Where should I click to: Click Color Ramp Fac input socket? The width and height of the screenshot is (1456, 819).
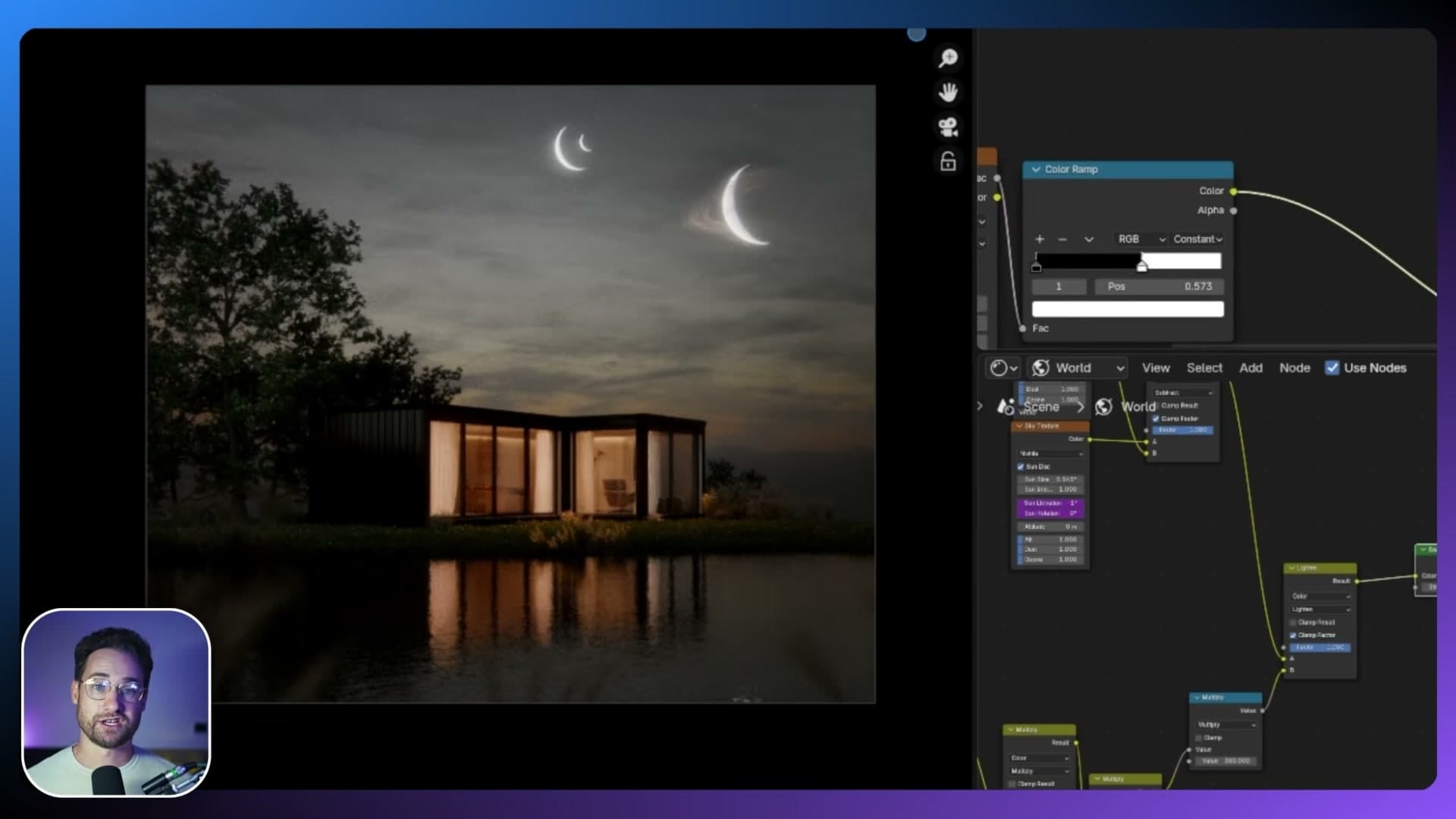click(1023, 328)
